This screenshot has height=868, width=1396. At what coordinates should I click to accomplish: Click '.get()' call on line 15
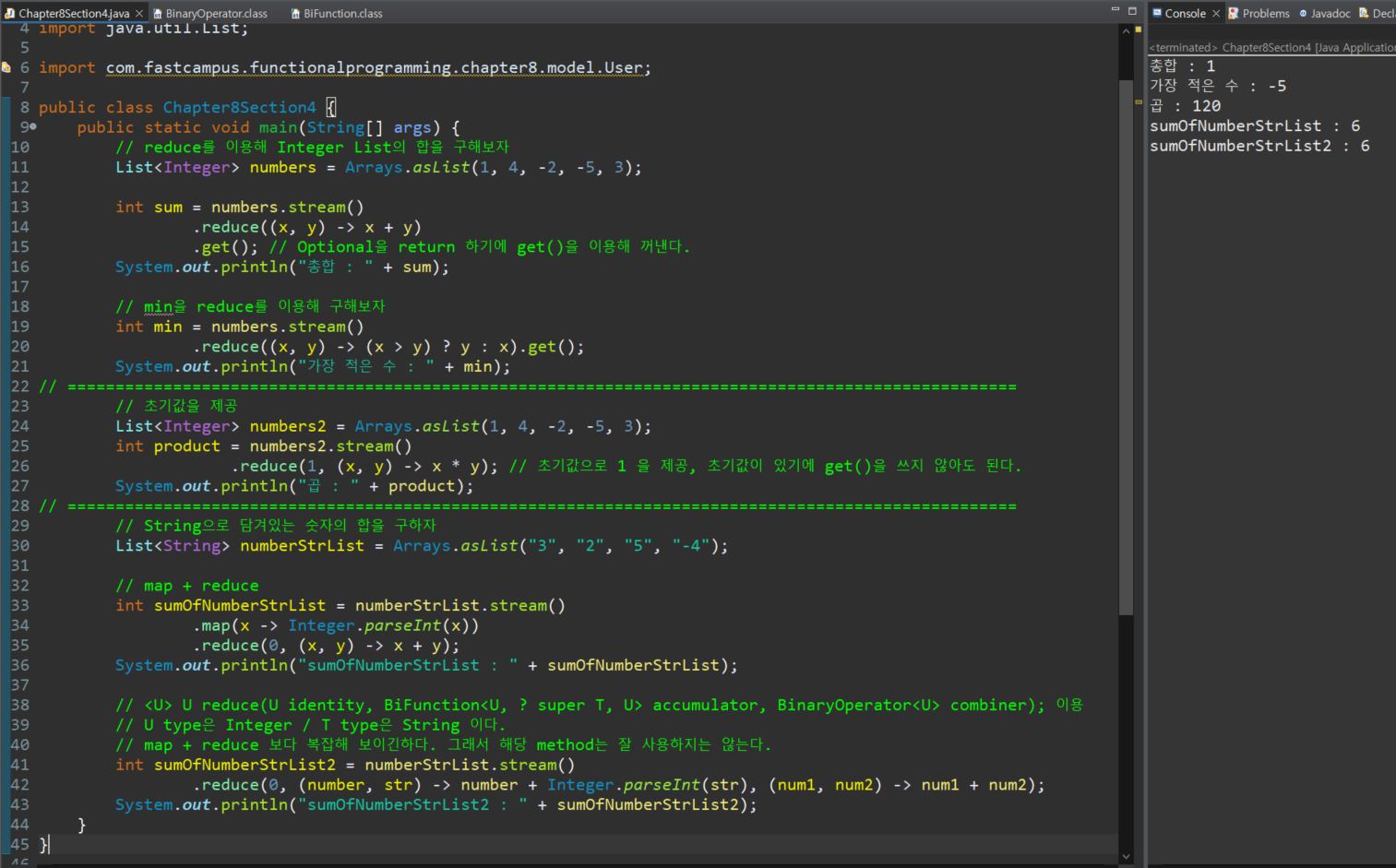coord(225,246)
